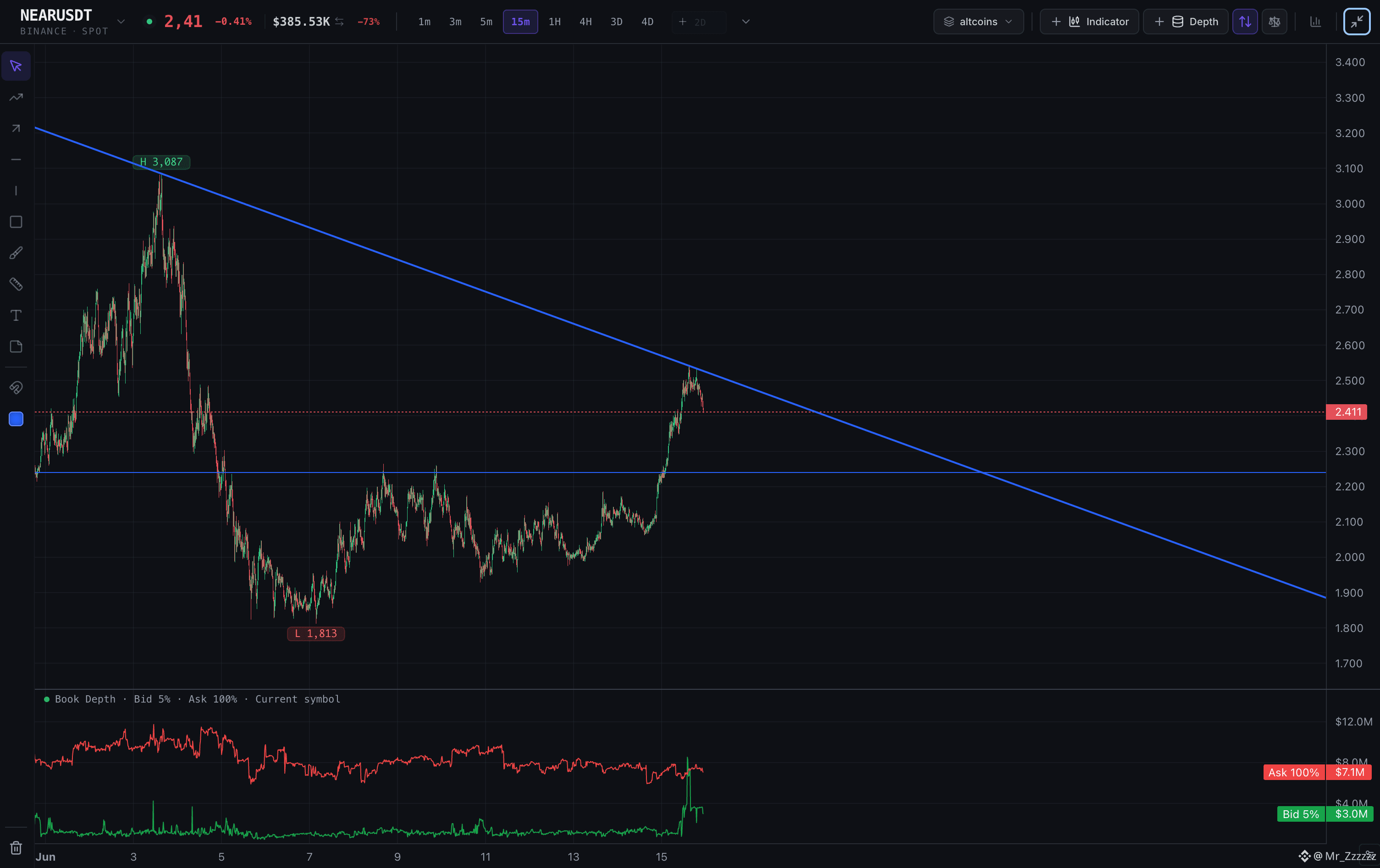The width and height of the screenshot is (1380, 868).
Task: Switch to the 3m timeframe
Action: point(455,22)
